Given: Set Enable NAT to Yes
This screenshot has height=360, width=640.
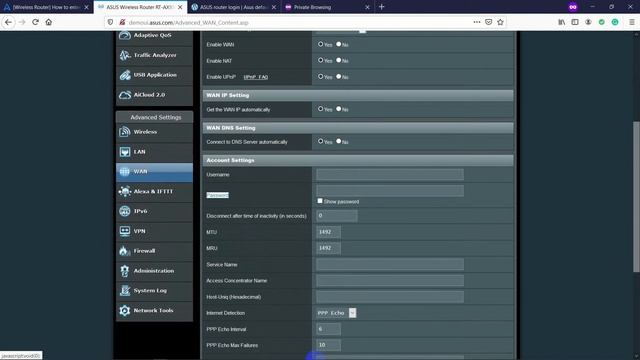Looking at the screenshot, I should [x=321, y=60].
